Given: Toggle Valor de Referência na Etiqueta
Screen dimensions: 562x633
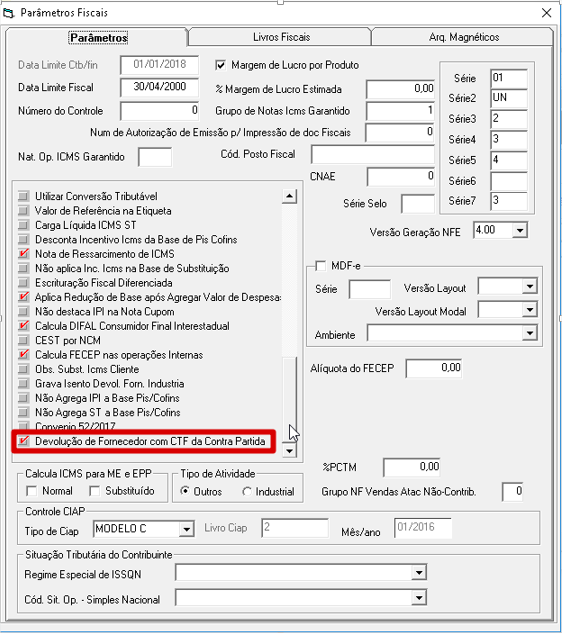Looking at the screenshot, I should (23, 211).
